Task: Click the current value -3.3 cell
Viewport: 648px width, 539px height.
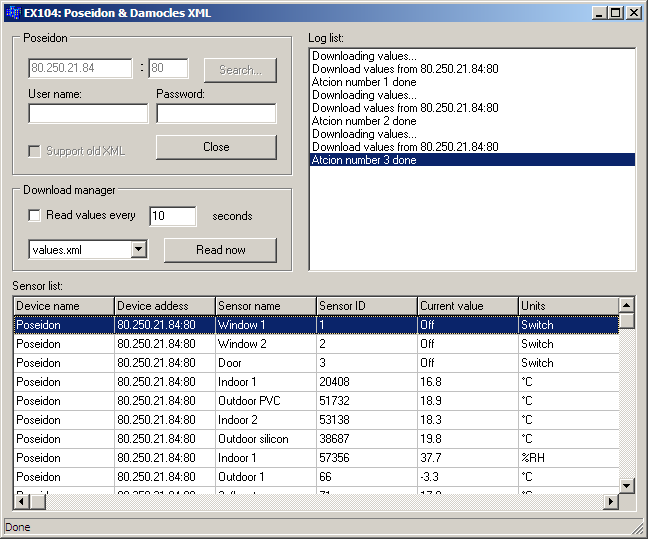Action: (467, 477)
